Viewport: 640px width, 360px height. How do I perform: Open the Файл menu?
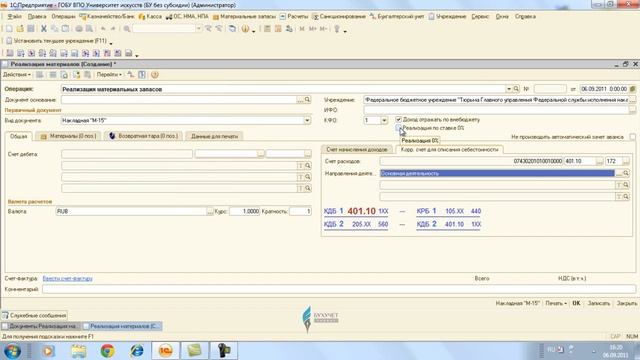click(14, 16)
